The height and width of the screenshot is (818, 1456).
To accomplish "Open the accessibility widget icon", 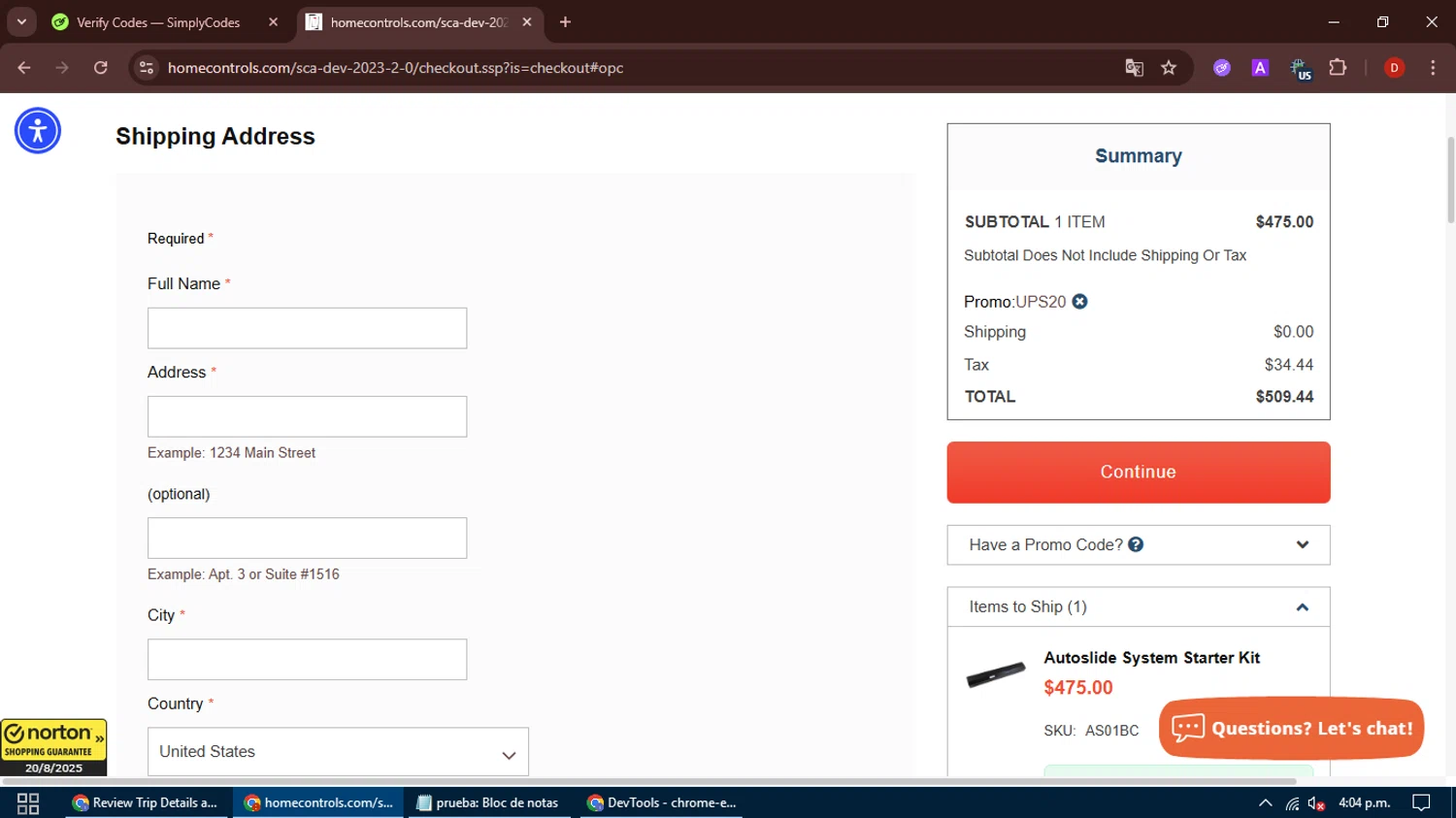I will point(38,131).
